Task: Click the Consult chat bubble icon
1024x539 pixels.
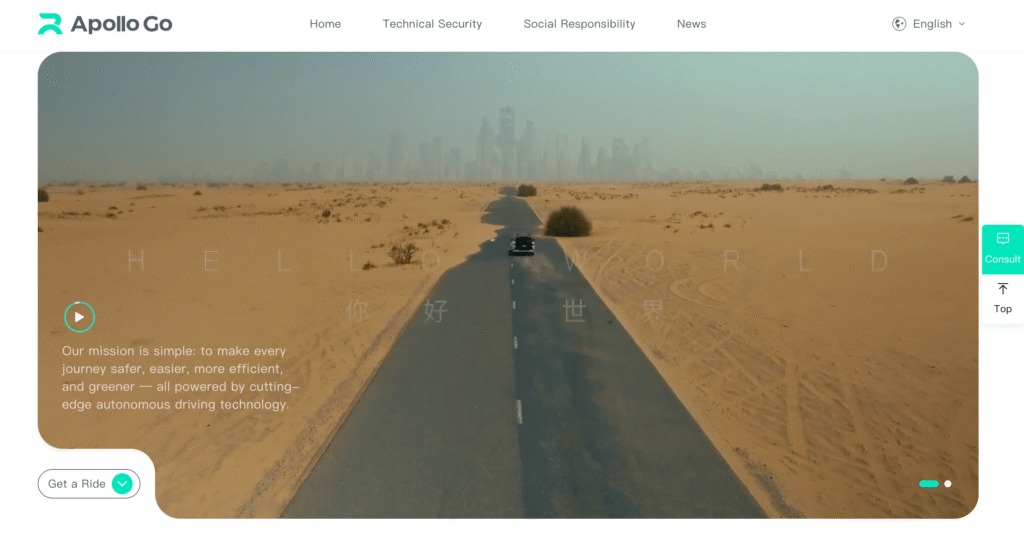Action: click(1002, 238)
